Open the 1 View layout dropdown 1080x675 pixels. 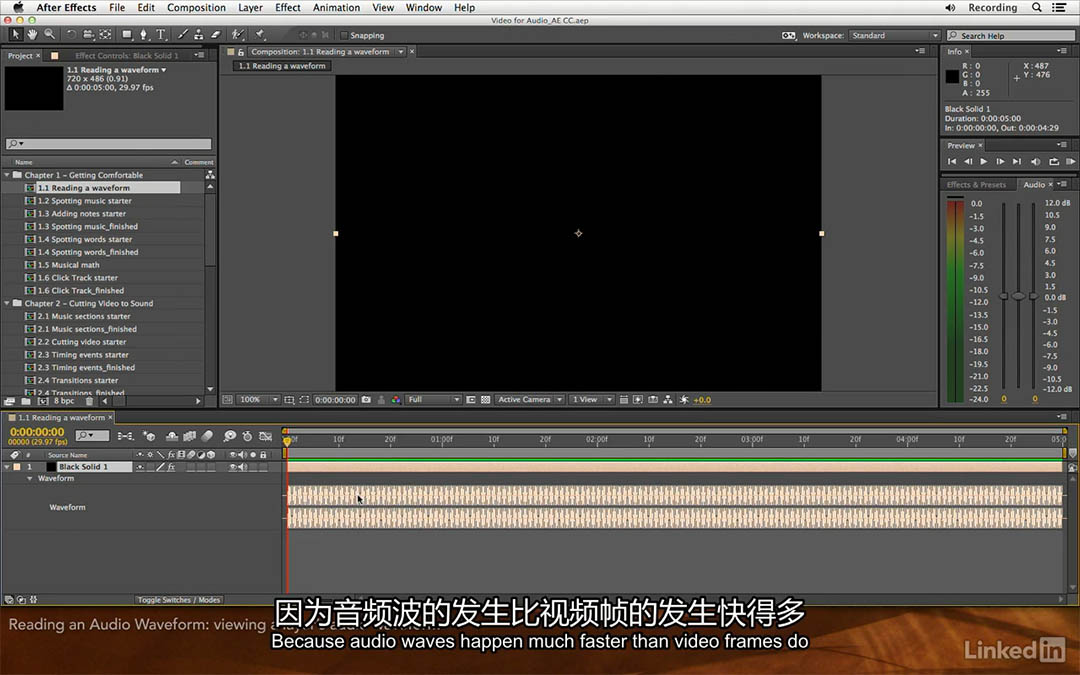coord(591,399)
